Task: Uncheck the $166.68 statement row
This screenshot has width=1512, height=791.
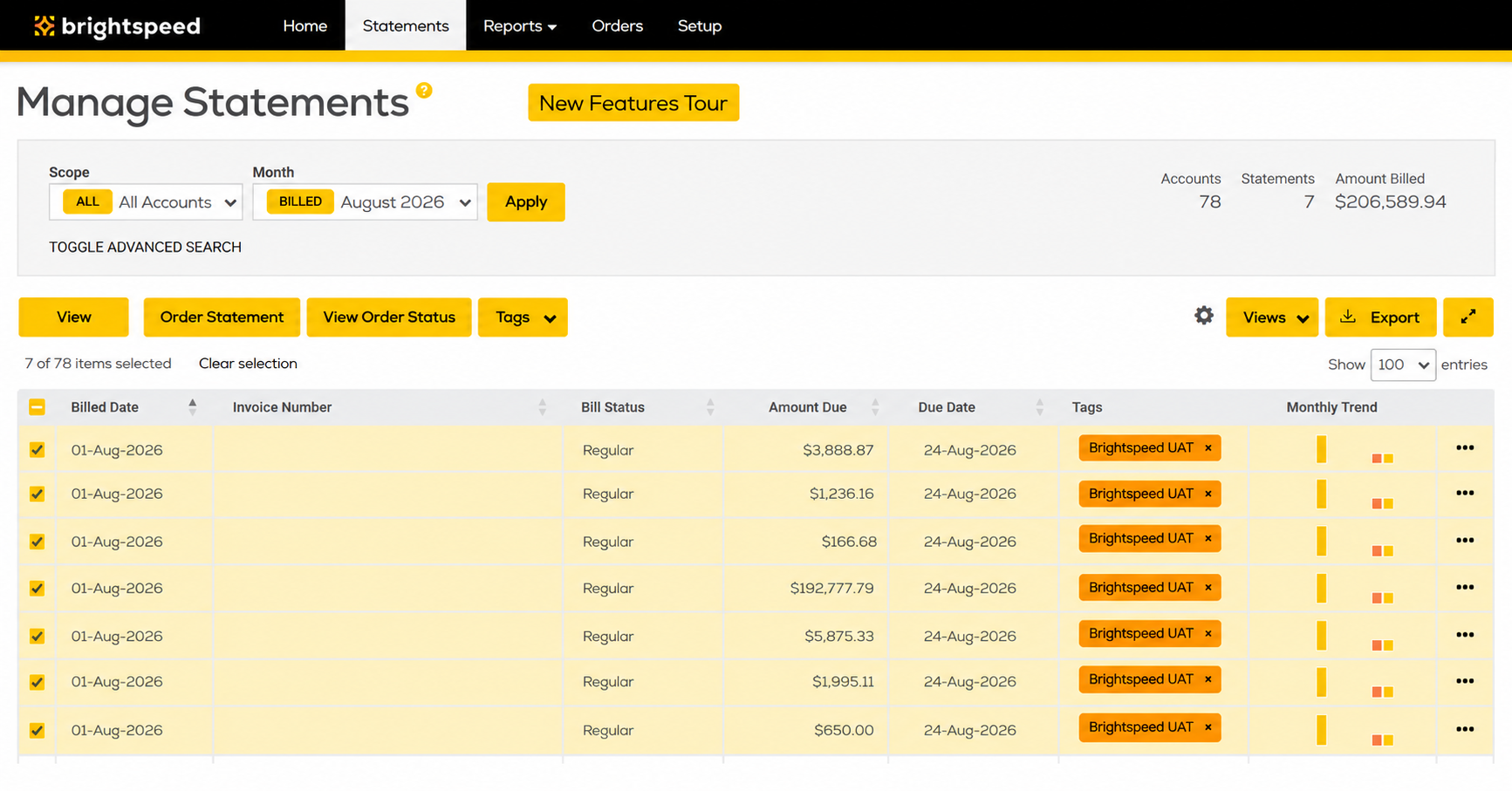Action: tap(37, 542)
